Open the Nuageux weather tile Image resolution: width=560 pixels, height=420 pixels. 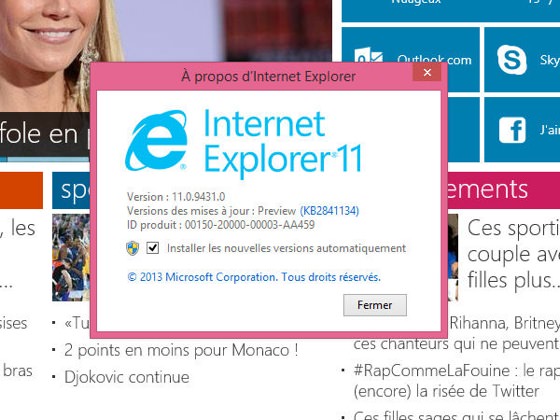(451, 11)
